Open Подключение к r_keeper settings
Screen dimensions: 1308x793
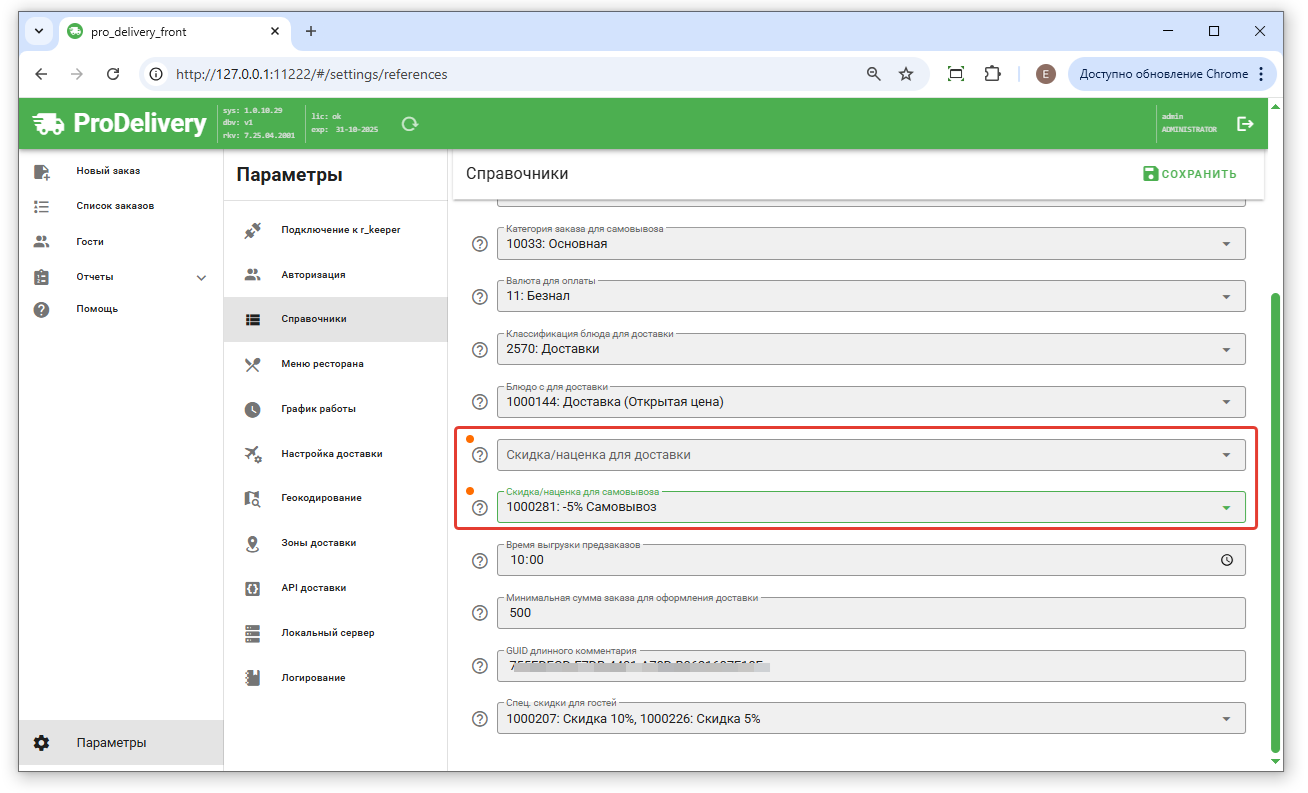click(340, 230)
